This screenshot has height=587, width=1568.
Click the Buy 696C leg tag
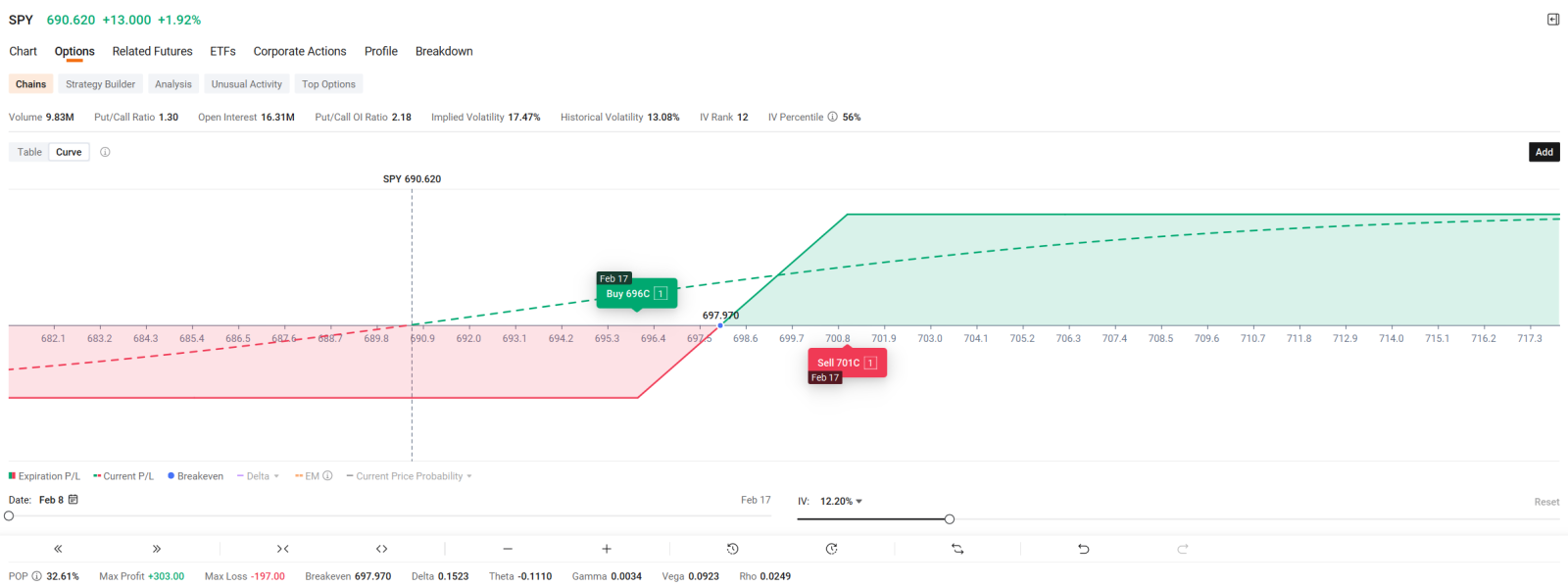[637, 294]
